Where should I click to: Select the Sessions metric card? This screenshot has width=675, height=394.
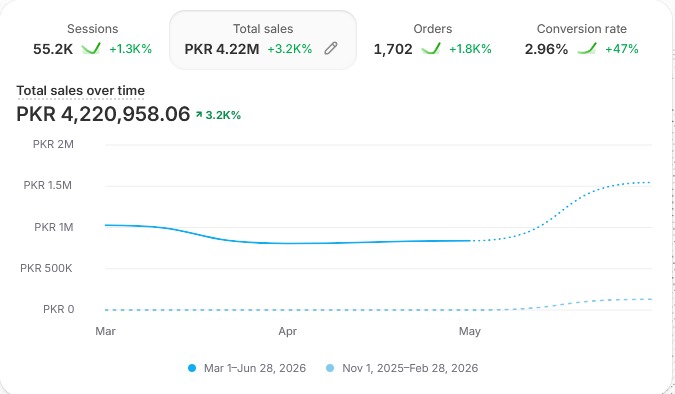click(92, 40)
